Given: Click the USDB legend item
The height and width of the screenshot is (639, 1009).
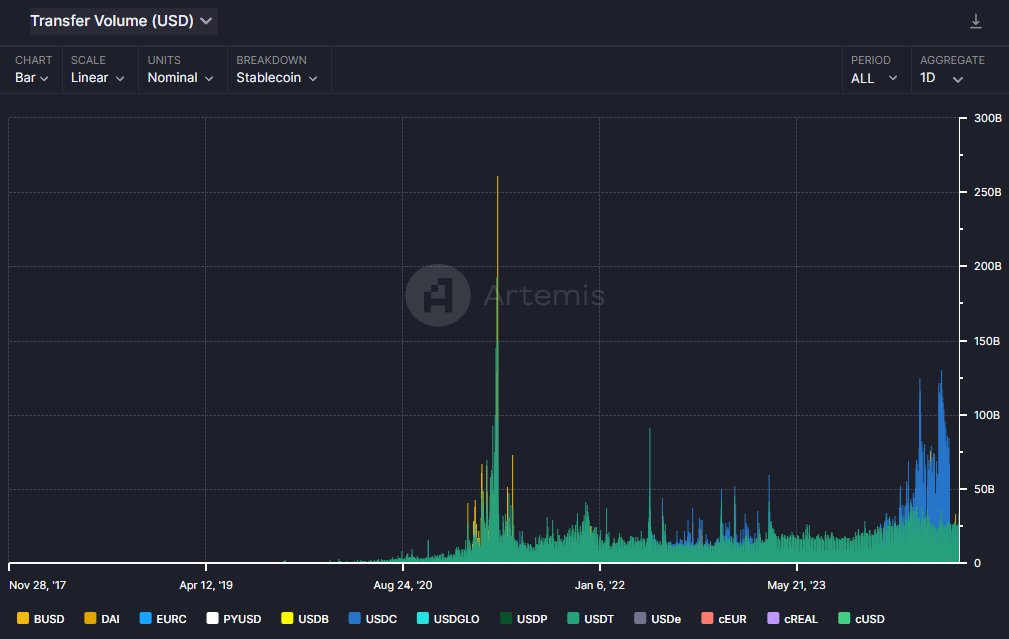Looking at the screenshot, I should pos(305,619).
